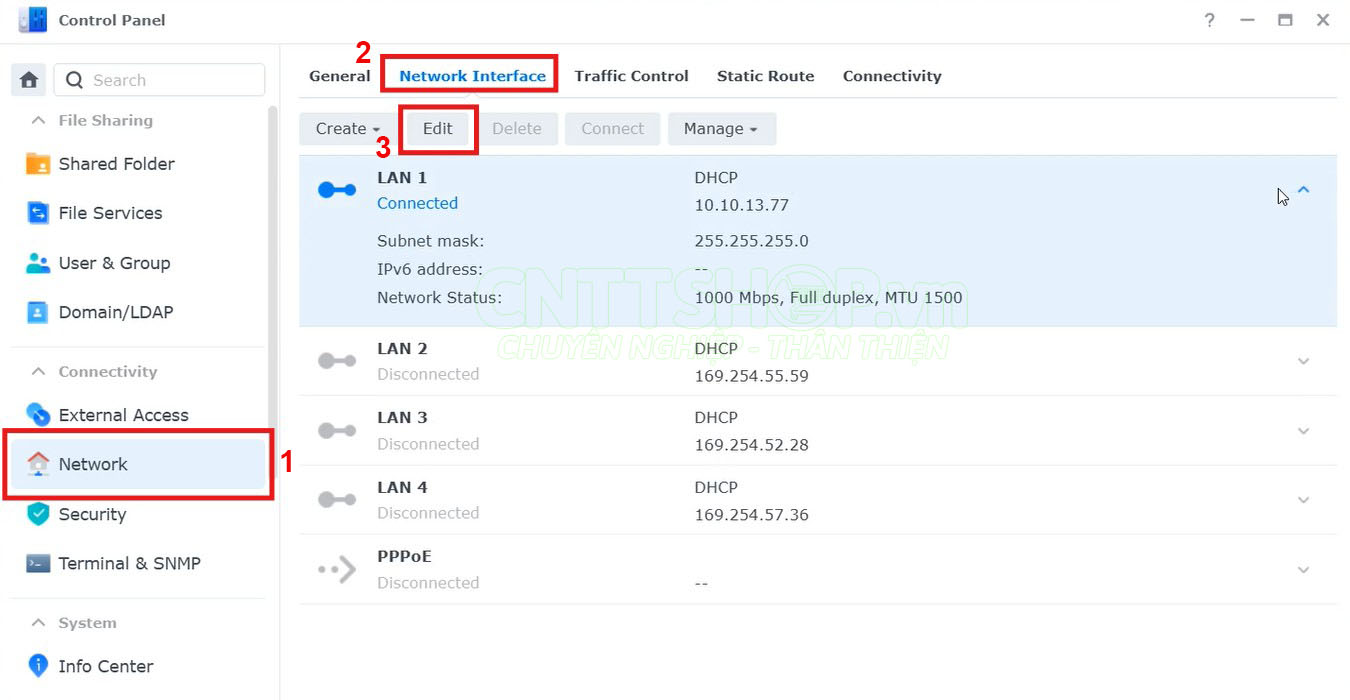Click the Edit button
The height and width of the screenshot is (700, 1350).
click(437, 129)
